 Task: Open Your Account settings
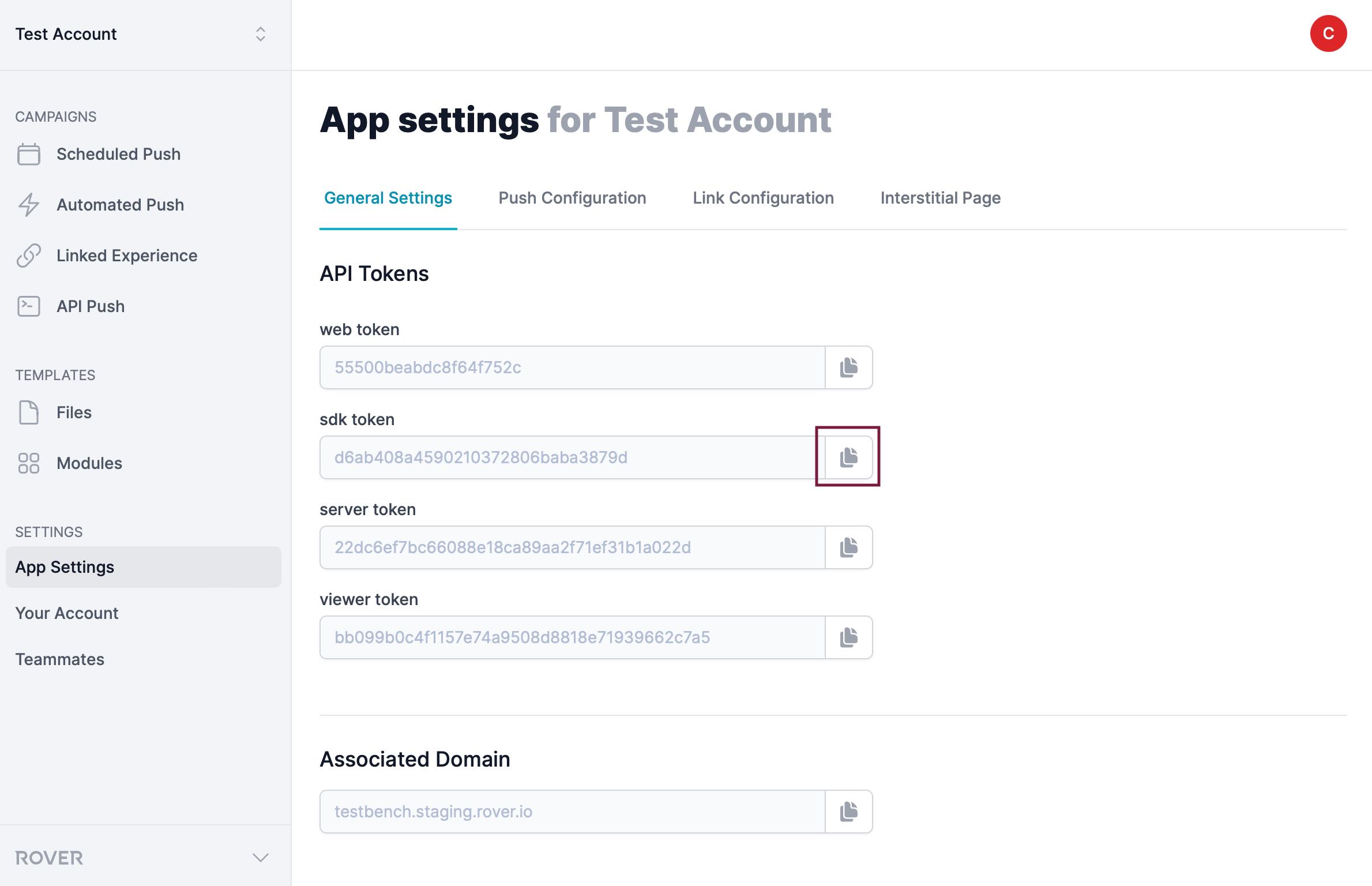click(x=67, y=613)
